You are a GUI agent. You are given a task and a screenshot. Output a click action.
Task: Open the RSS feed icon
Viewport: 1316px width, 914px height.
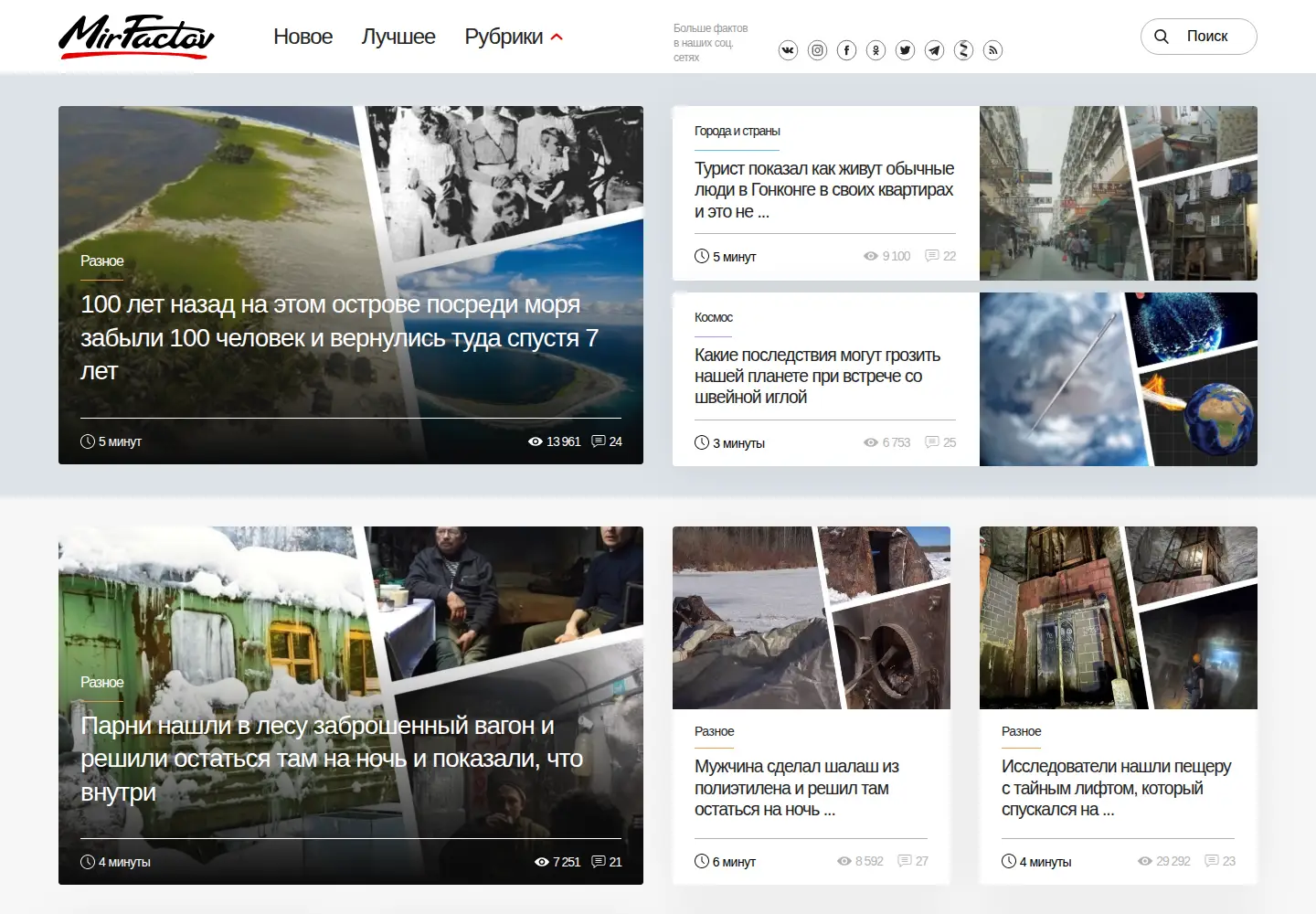click(992, 50)
